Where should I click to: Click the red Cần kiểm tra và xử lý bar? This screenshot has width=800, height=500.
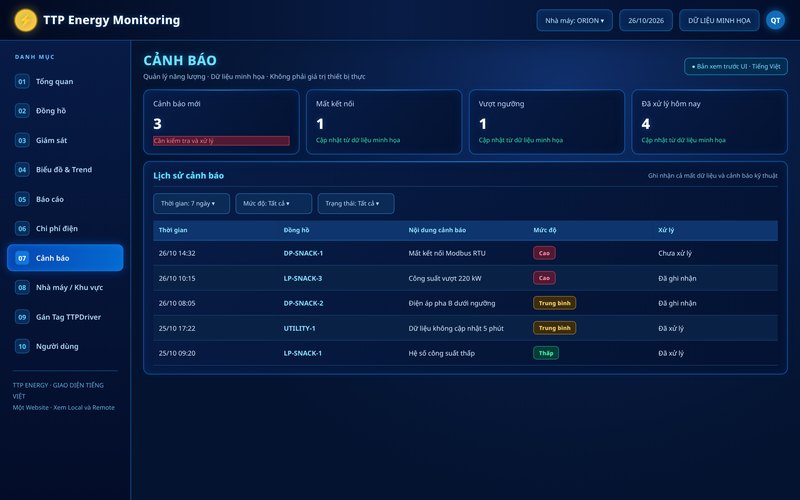pyautogui.click(x=221, y=141)
